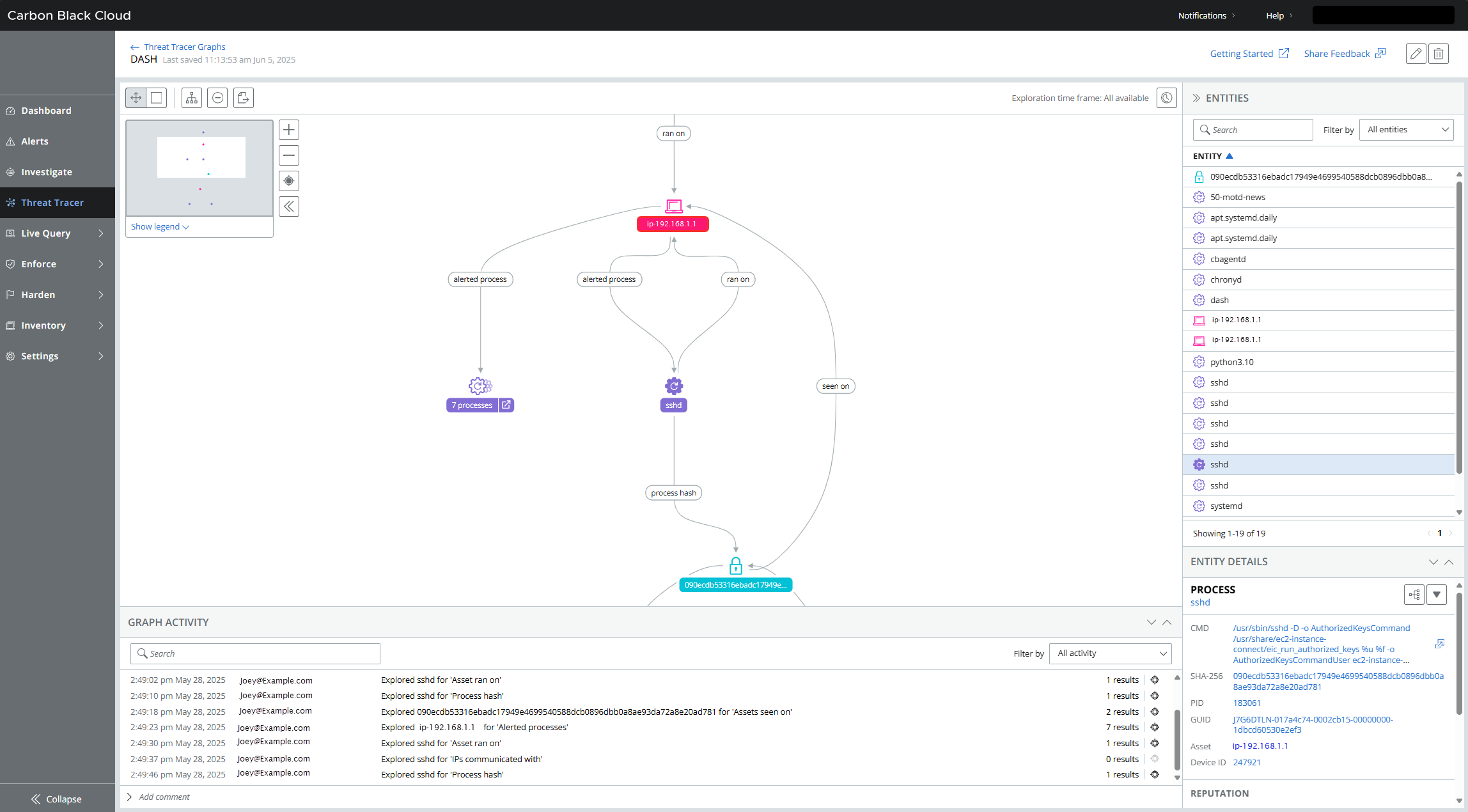The image size is (1468, 812).
Task: Click the sshd process node in graph
Action: coord(674,394)
